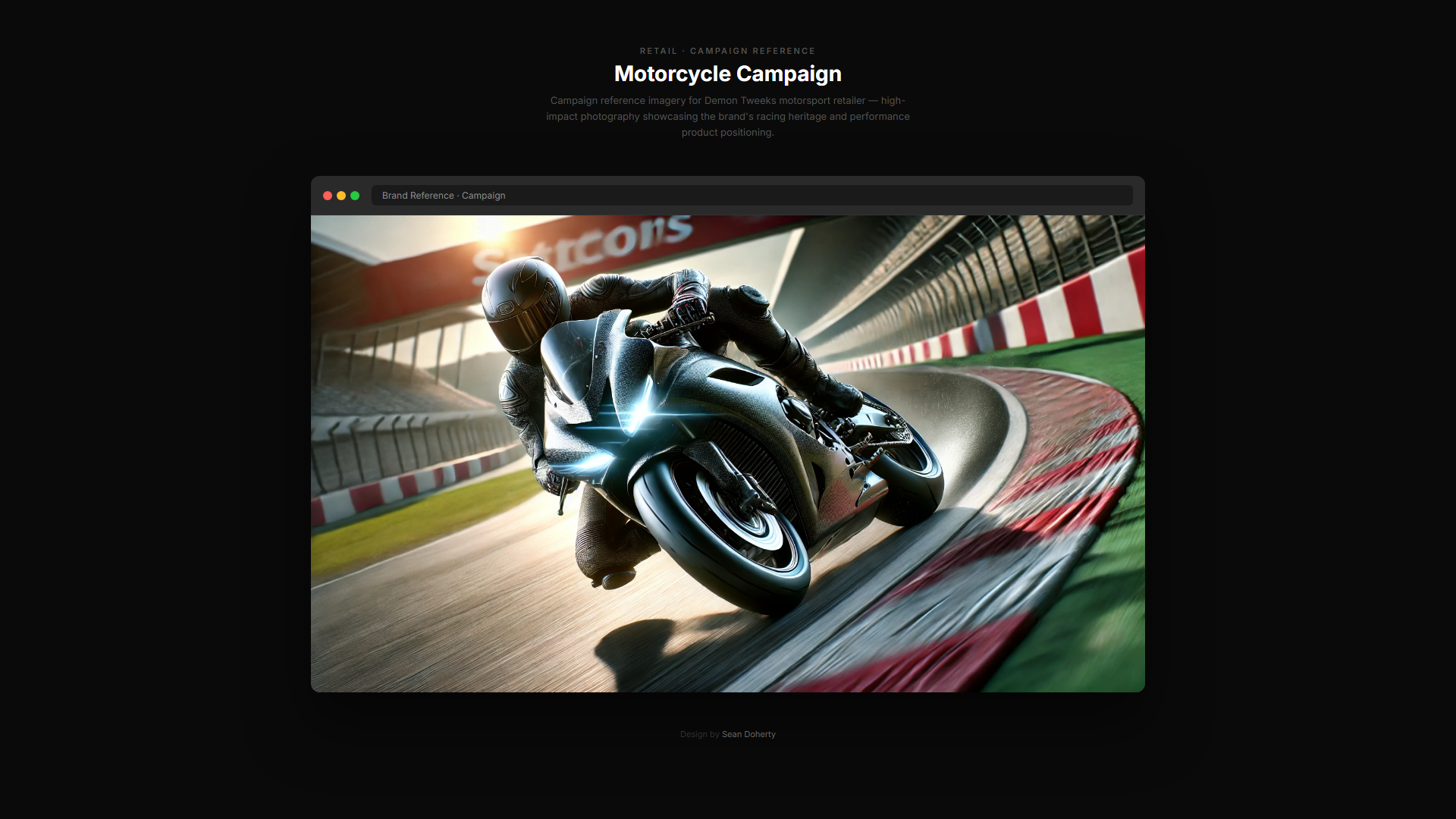The width and height of the screenshot is (1456, 819).
Task: Click the red dot in window header
Action: pyautogui.click(x=328, y=196)
